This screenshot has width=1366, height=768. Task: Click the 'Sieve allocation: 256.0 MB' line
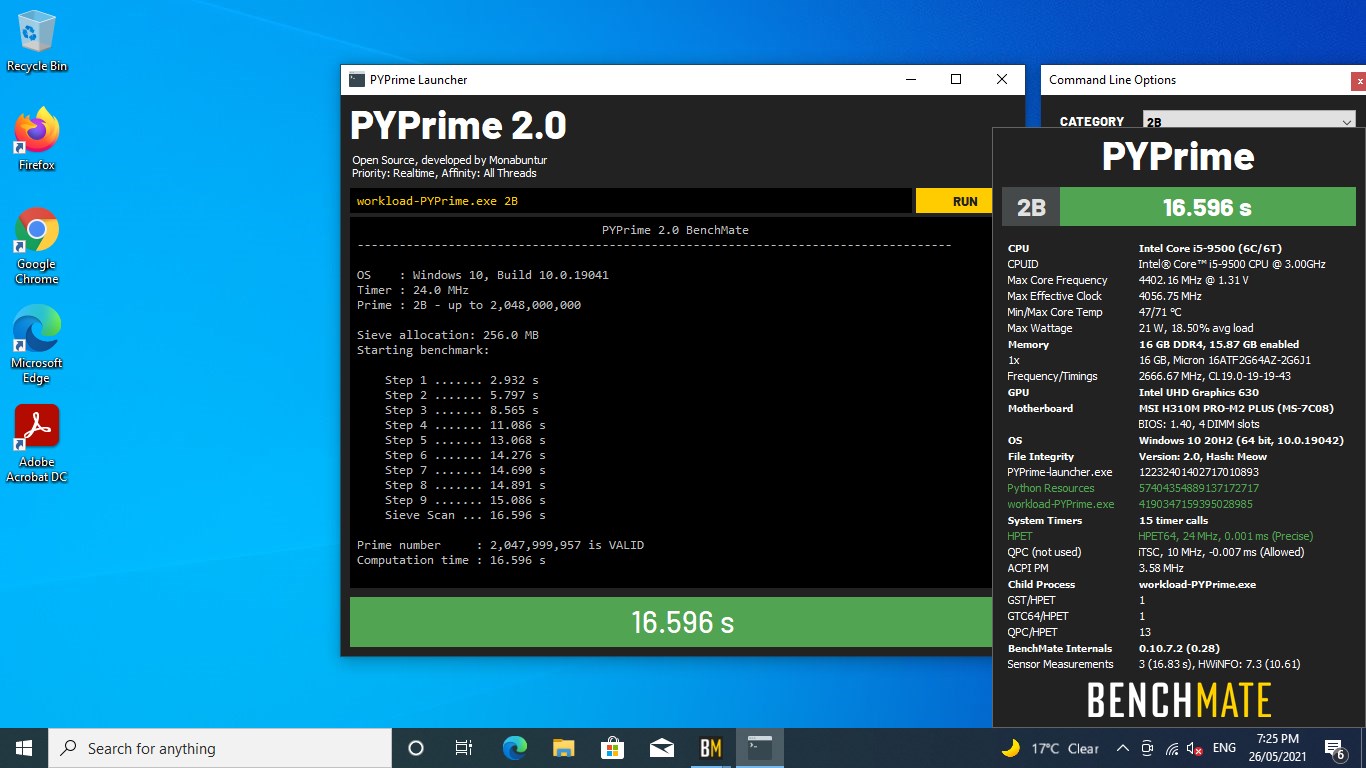point(448,335)
